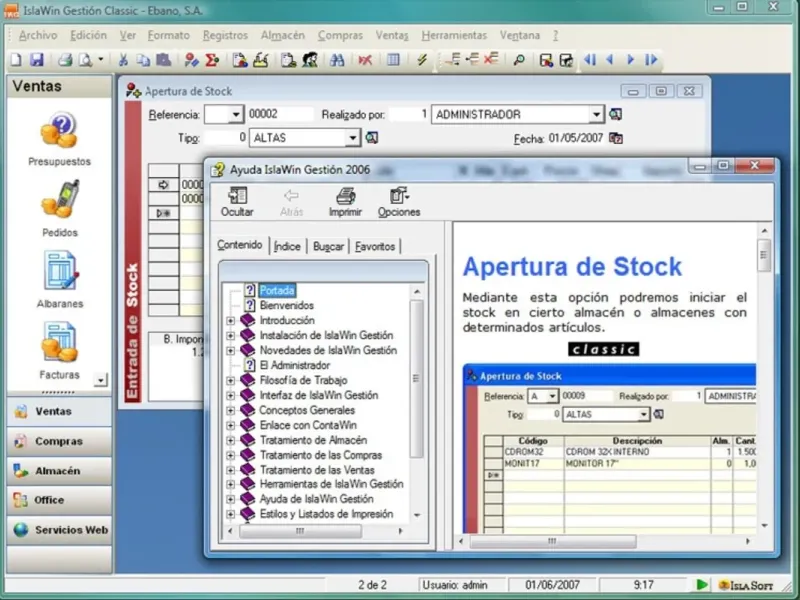Click the Cut scissors icon
800x600 pixels.
[123, 60]
